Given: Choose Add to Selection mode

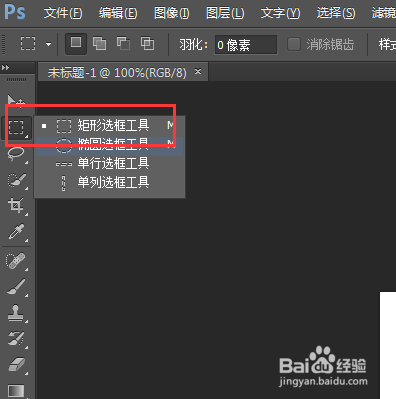Looking at the screenshot, I should [99, 44].
